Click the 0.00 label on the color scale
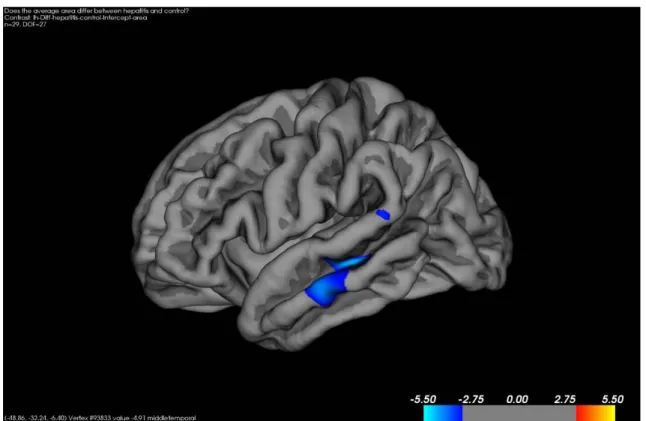The height and width of the screenshot is (421, 646). [517, 399]
